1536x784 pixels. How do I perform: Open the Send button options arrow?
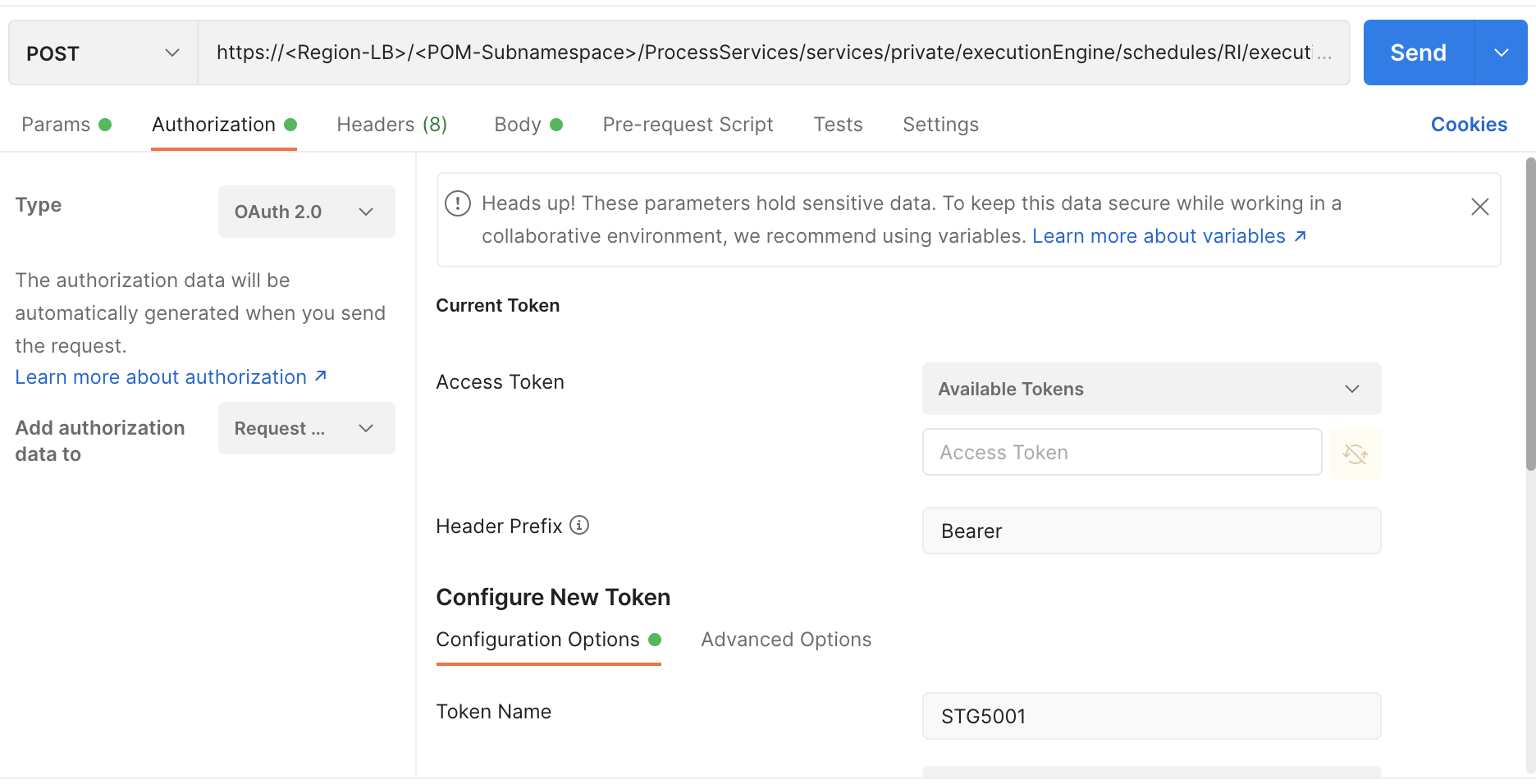(x=1502, y=52)
